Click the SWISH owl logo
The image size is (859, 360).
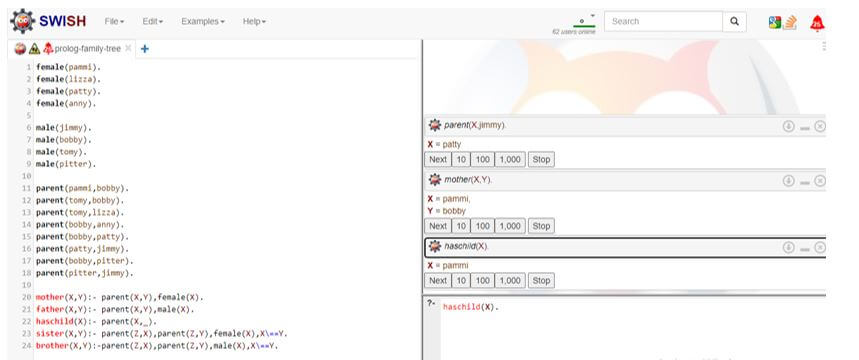pos(22,21)
